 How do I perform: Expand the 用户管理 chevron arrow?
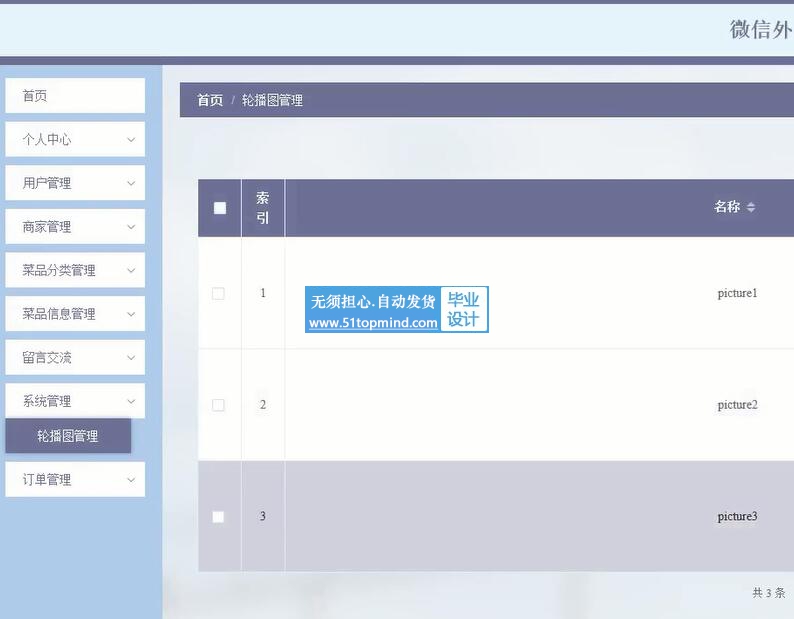[131, 183]
